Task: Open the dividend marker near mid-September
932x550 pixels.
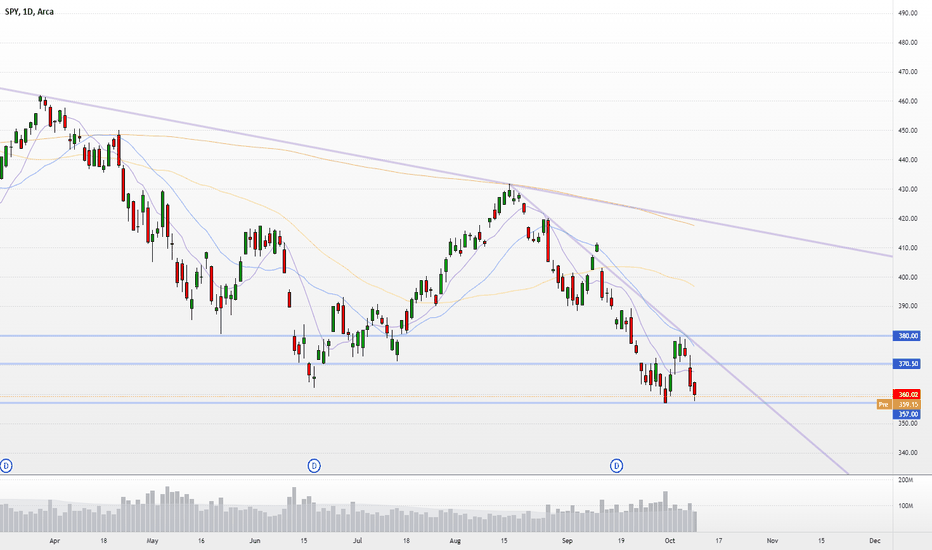Action: click(616, 466)
